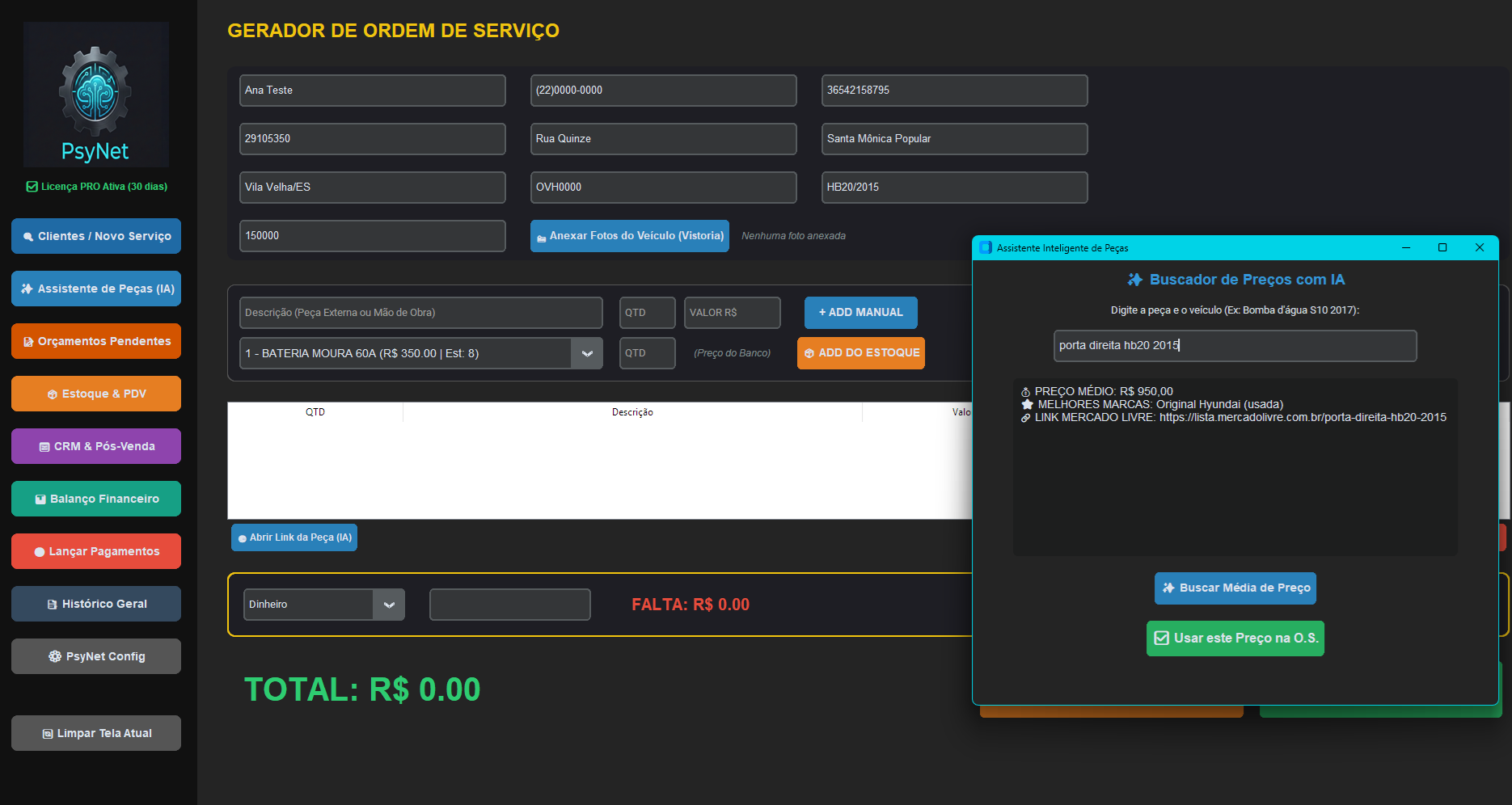
Task: Click Abrir Link da Peça (IA)
Action: pos(294,537)
